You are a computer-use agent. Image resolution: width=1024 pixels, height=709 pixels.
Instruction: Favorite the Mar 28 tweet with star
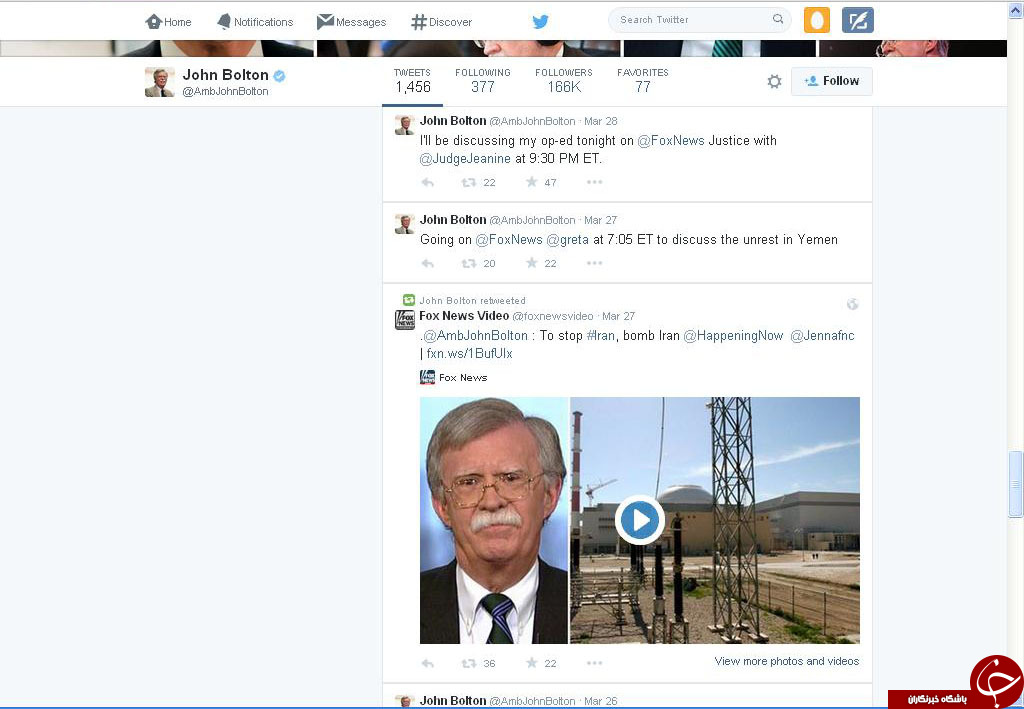point(532,181)
